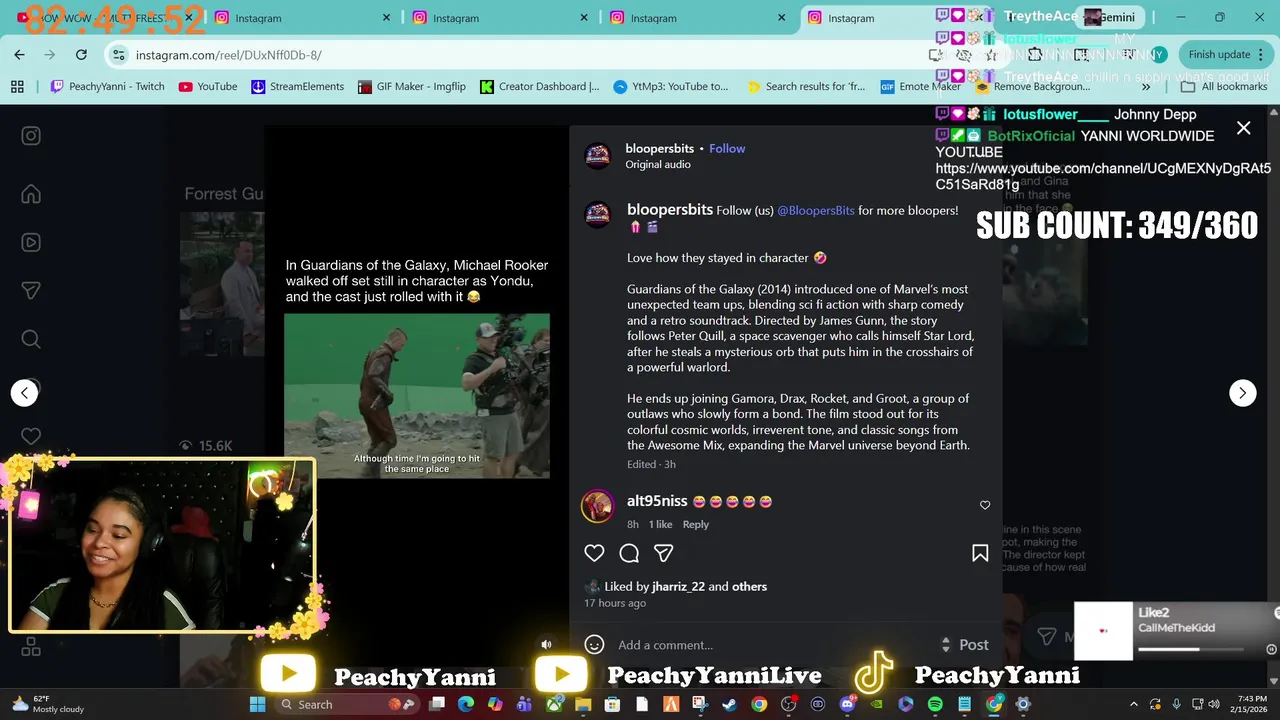Expand hidden bookmarks overflow chevron
The height and width of the screenshot is (720, 1280).
pos(1146,87)
